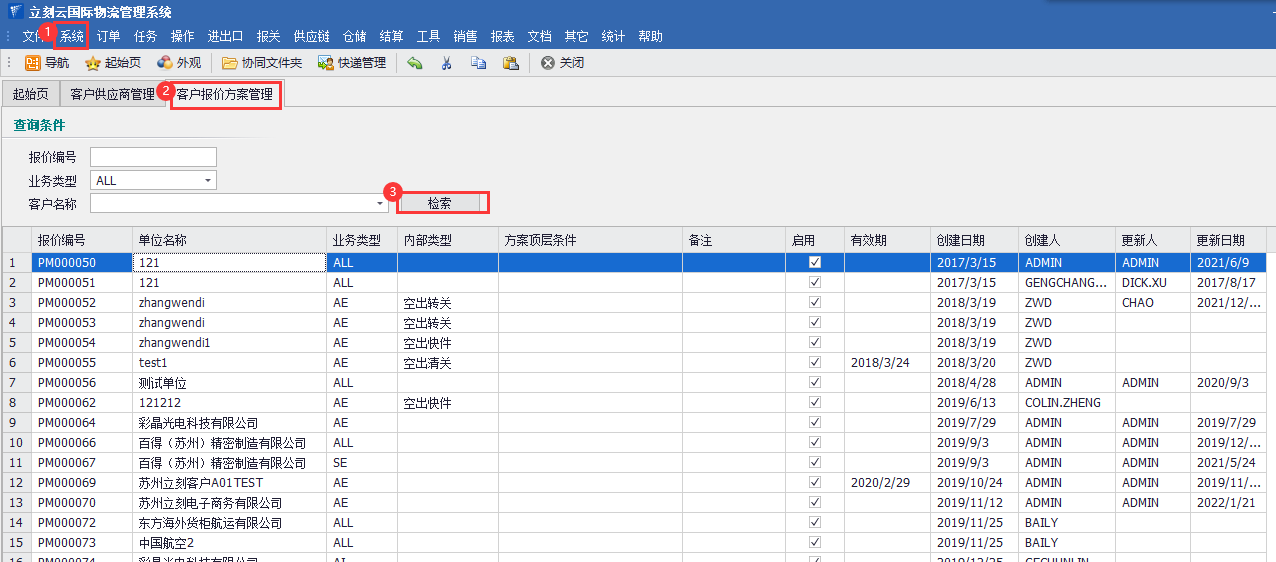Toggle 启用 checkbox for test1 row
The width and height of the screenshot is (1276, 562).
(x=815, y=362)
